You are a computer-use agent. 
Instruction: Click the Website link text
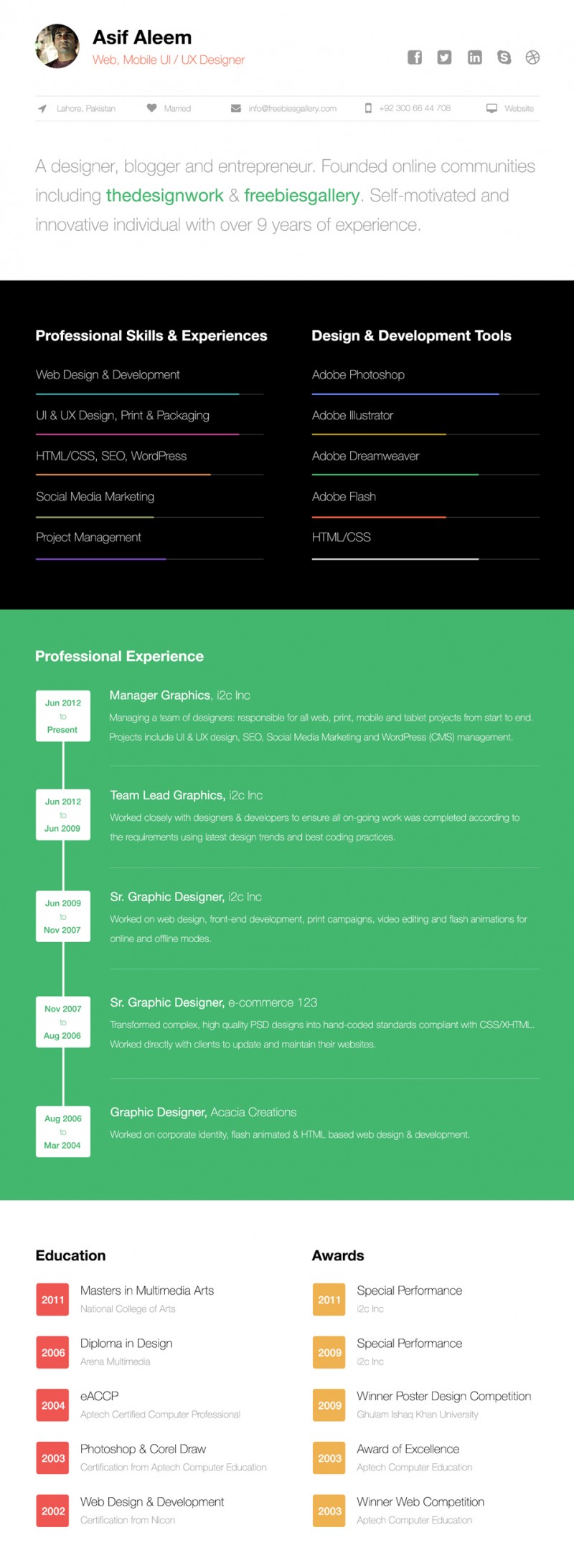coord(519,109)
